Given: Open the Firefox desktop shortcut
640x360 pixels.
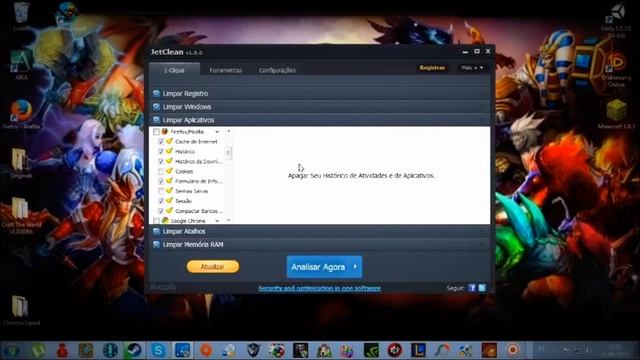Looking at the screenshot, I should pos(21,114).
